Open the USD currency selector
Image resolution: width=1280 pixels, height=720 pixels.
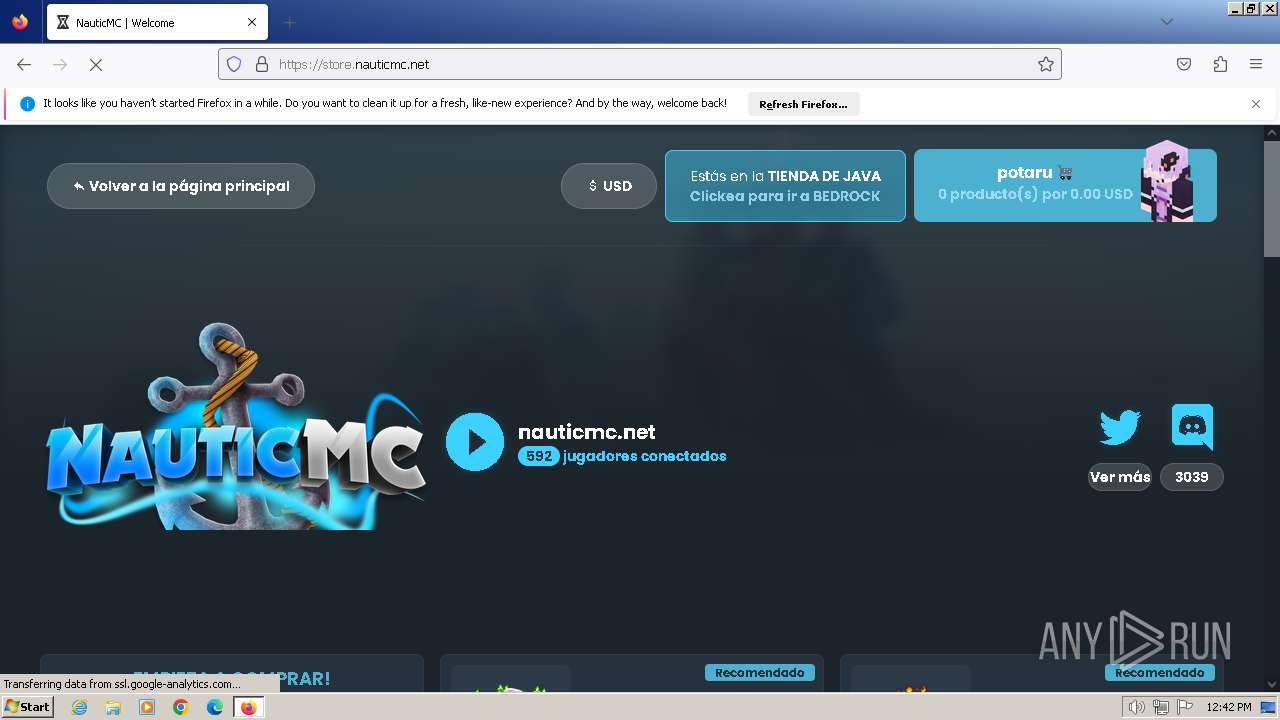(609, 186)
